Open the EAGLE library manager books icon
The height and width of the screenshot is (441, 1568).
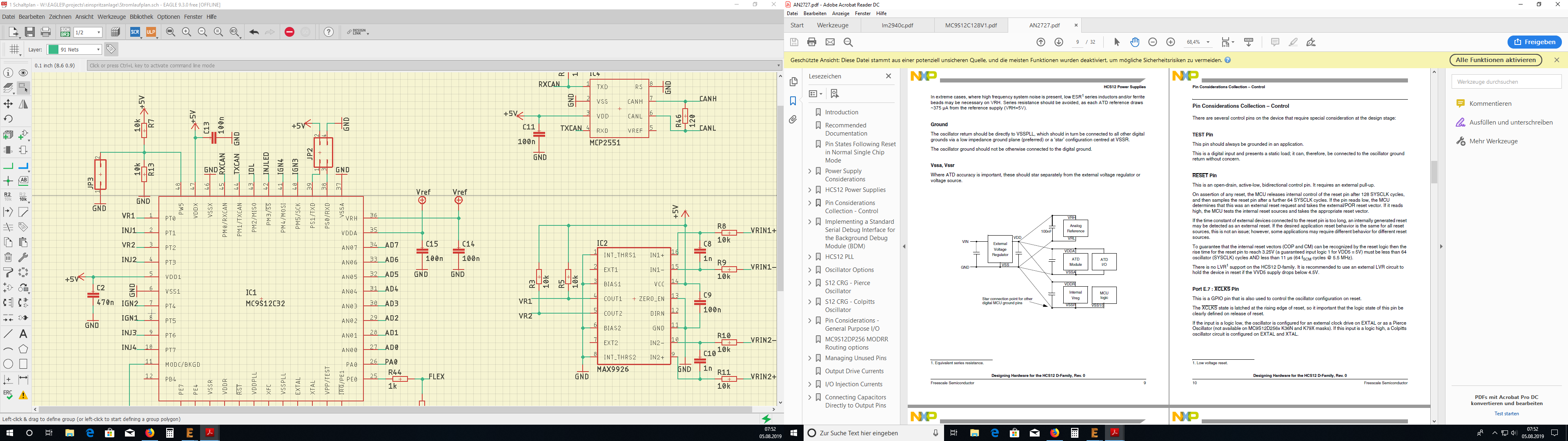(x=116, y=32)
